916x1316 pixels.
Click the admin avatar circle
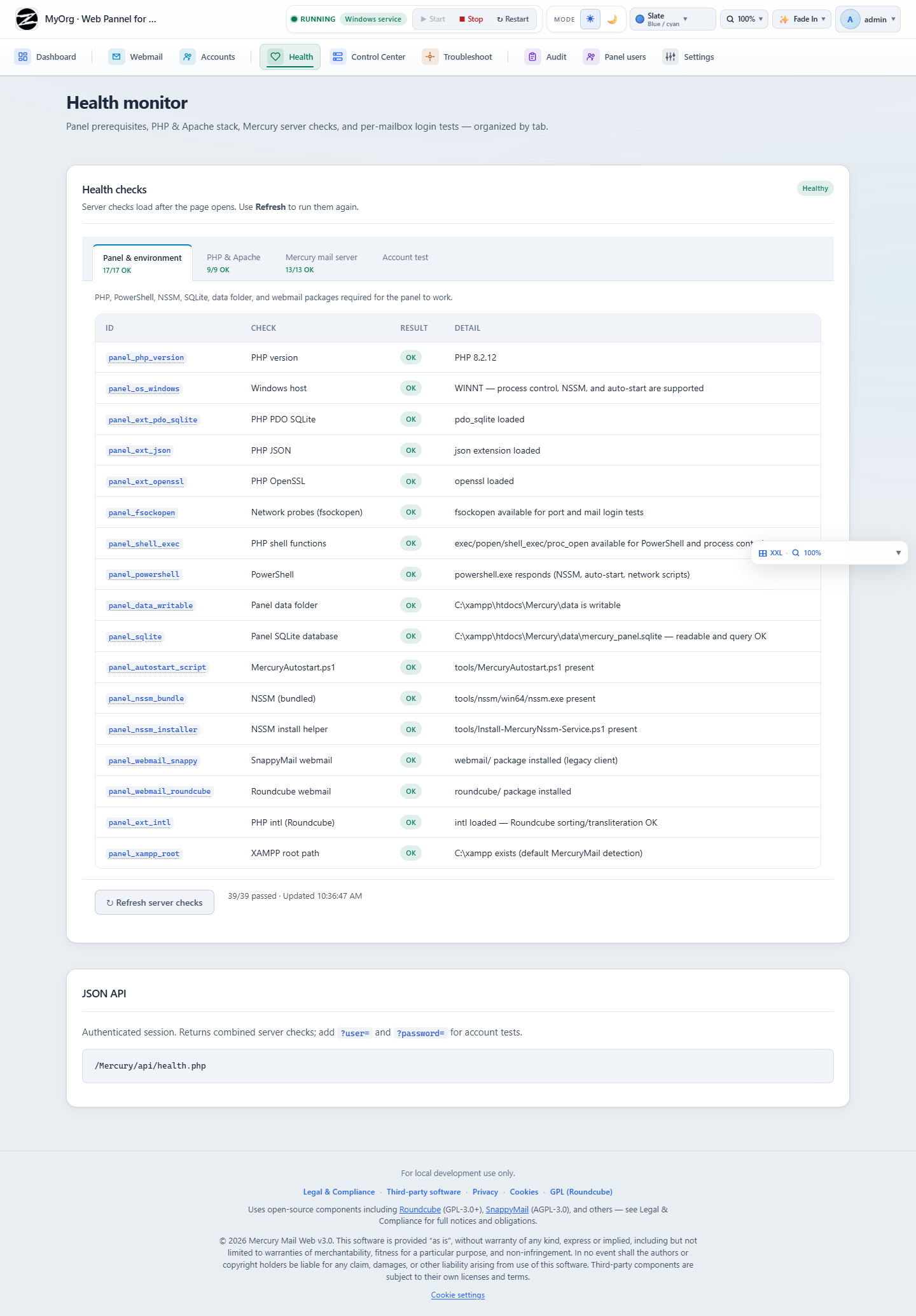(x=850, y=19)
